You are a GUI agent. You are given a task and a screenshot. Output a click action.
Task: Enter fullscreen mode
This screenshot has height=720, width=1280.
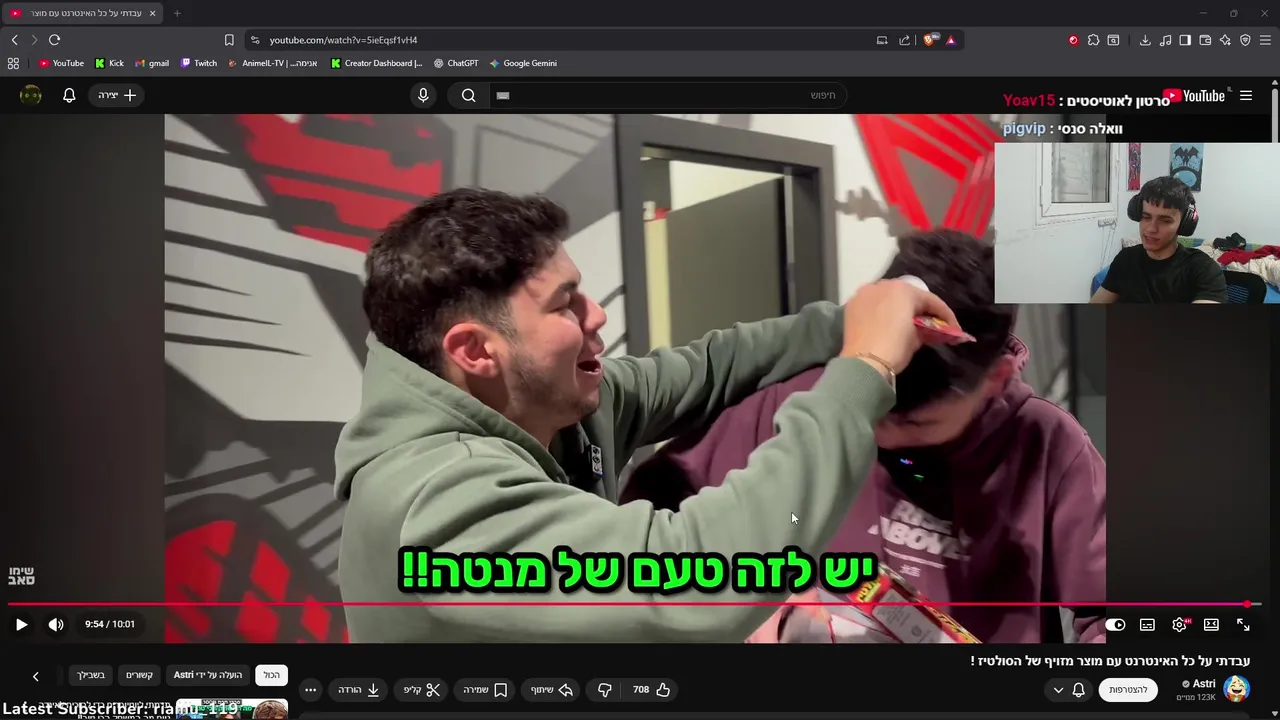coord(1243,624)
